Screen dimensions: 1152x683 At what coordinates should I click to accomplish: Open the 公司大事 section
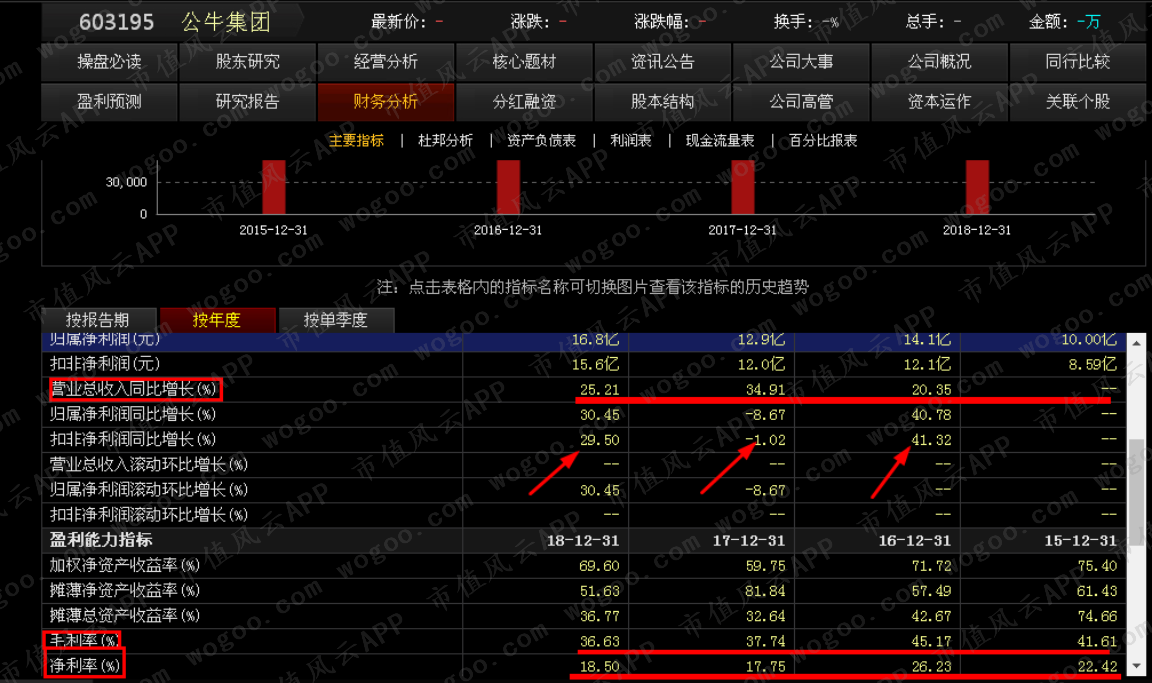click(x=801, y=62)
